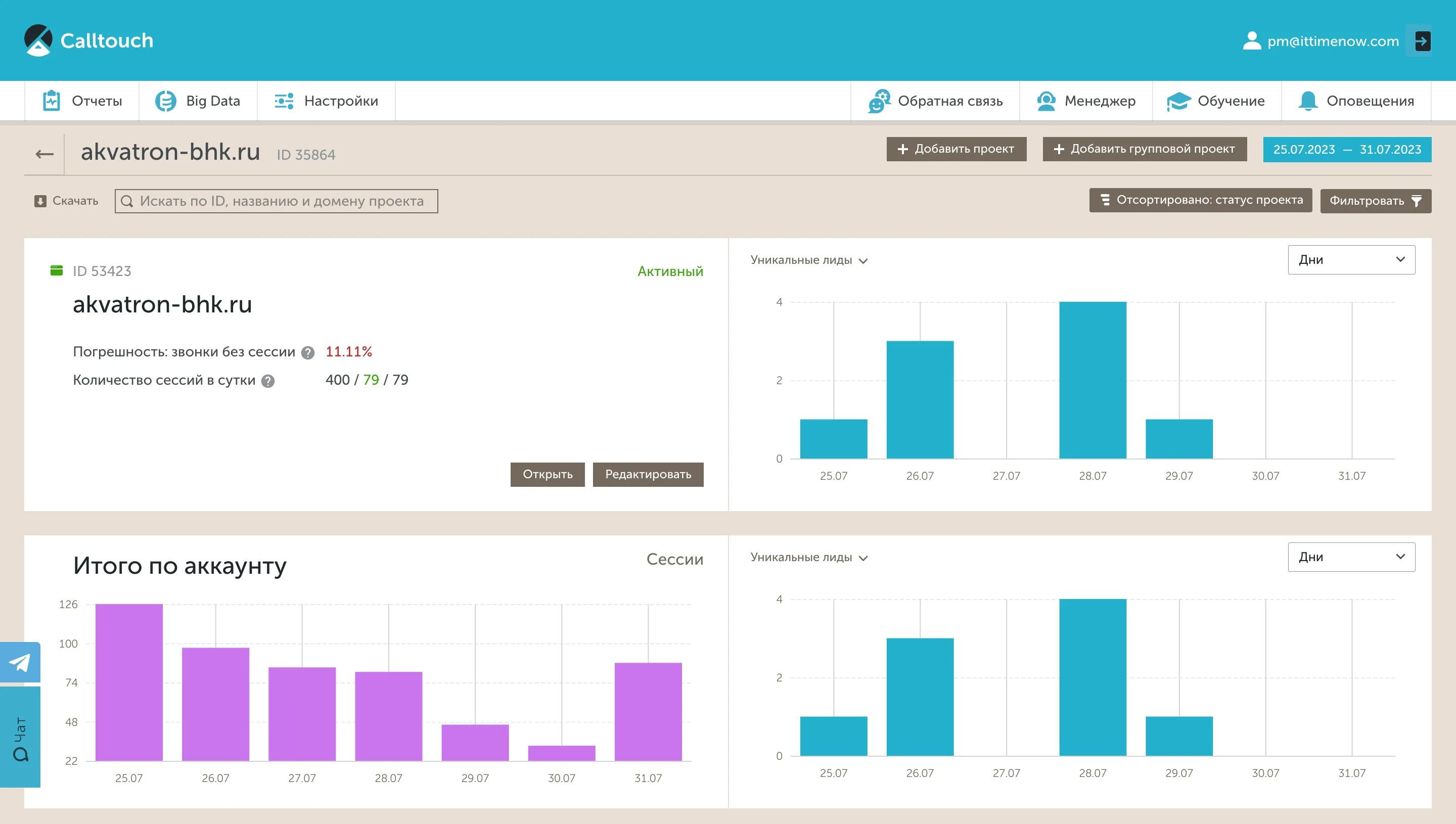Click green project icon near ID 53423
Viewport: 1456px width, 824px height.
(x=57, y=270)
